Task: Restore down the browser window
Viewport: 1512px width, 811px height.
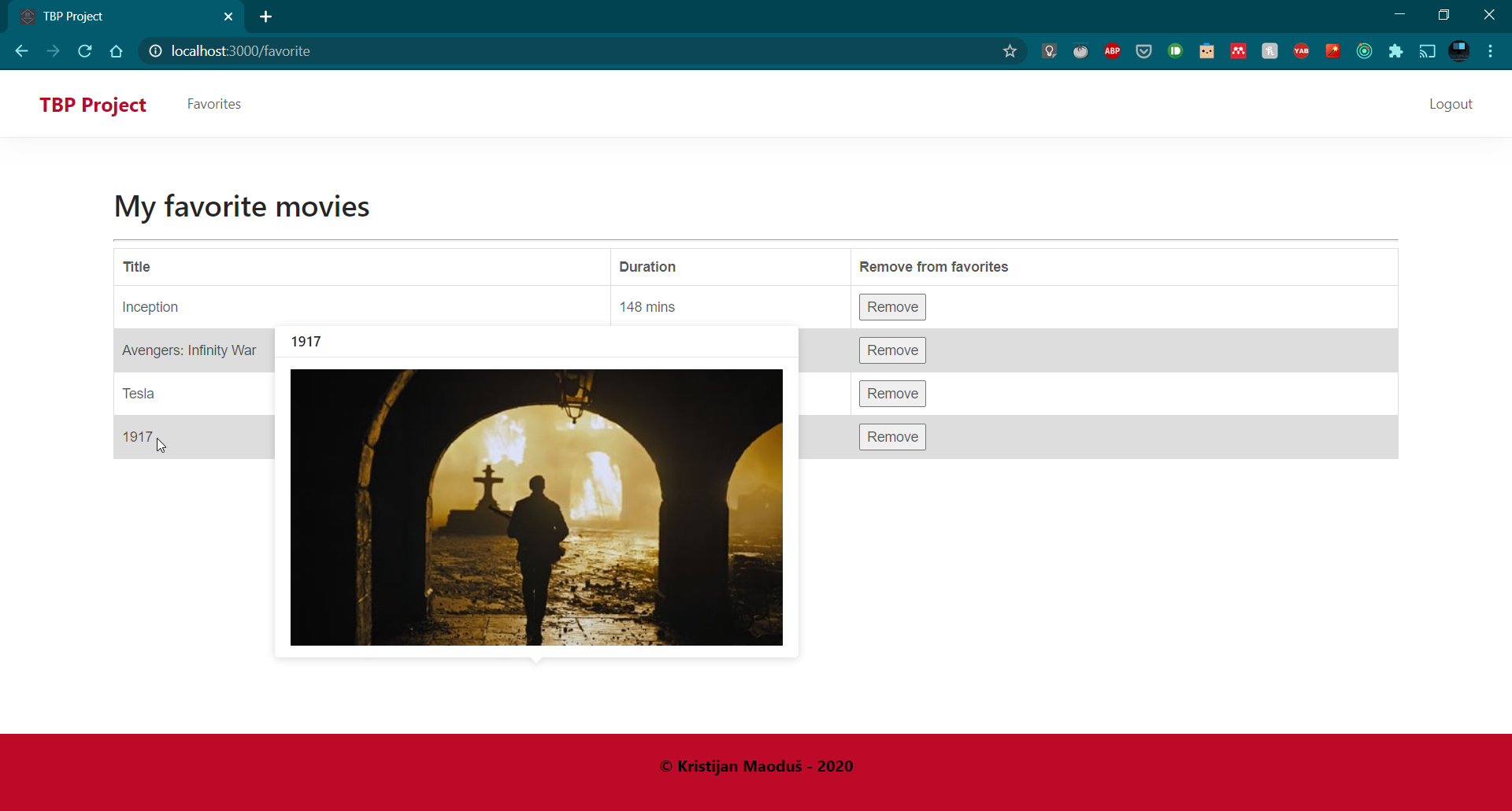Action: coord(1443,15)
